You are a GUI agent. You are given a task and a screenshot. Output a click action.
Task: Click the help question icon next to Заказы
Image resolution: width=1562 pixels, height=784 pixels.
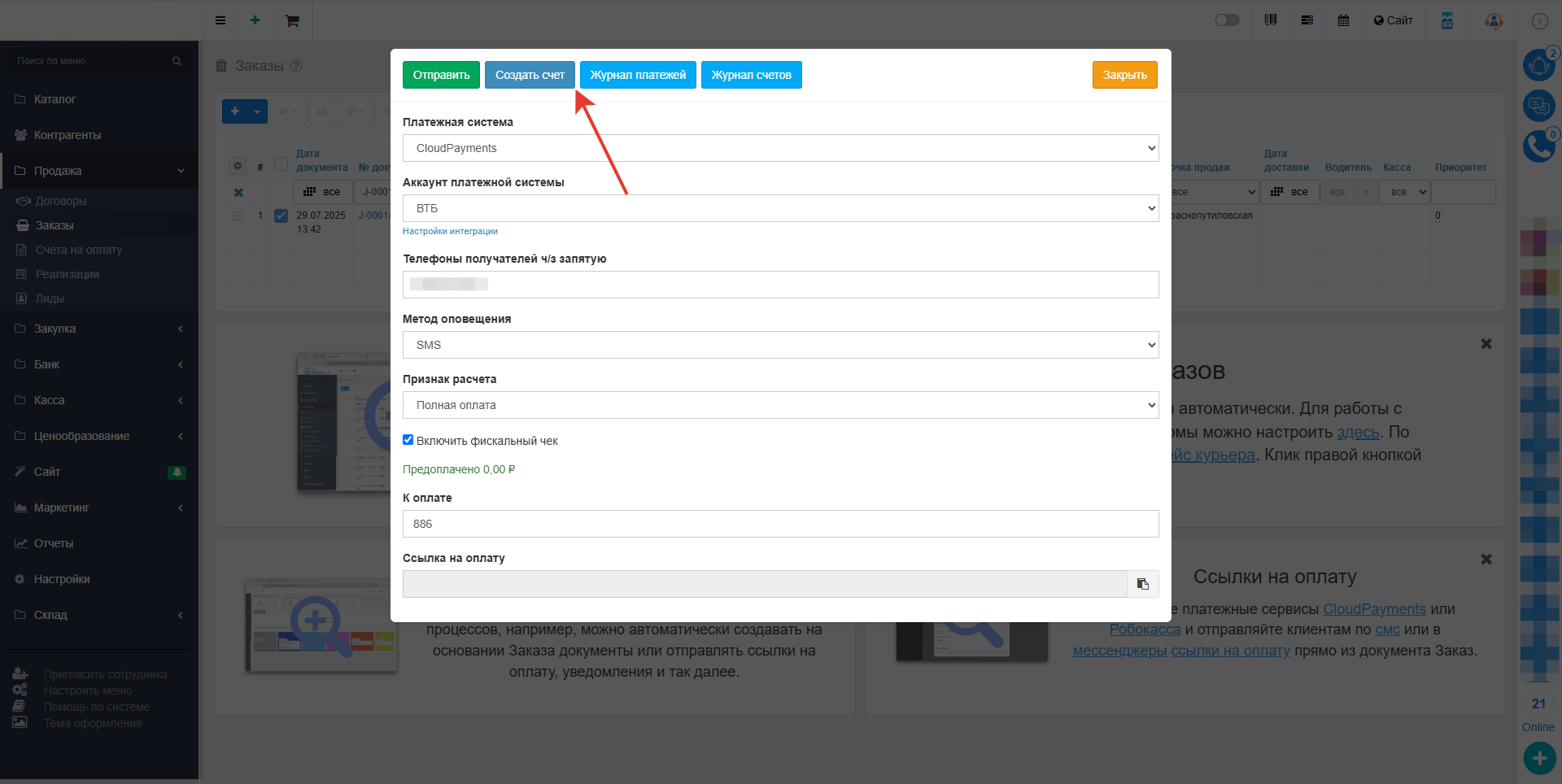(x=297, y=66)
